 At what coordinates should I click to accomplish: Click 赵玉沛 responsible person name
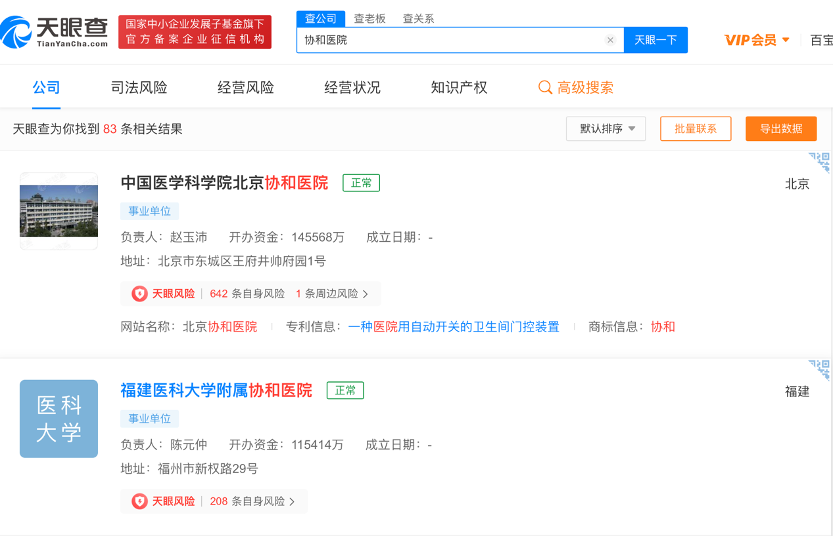coord(189,237)
